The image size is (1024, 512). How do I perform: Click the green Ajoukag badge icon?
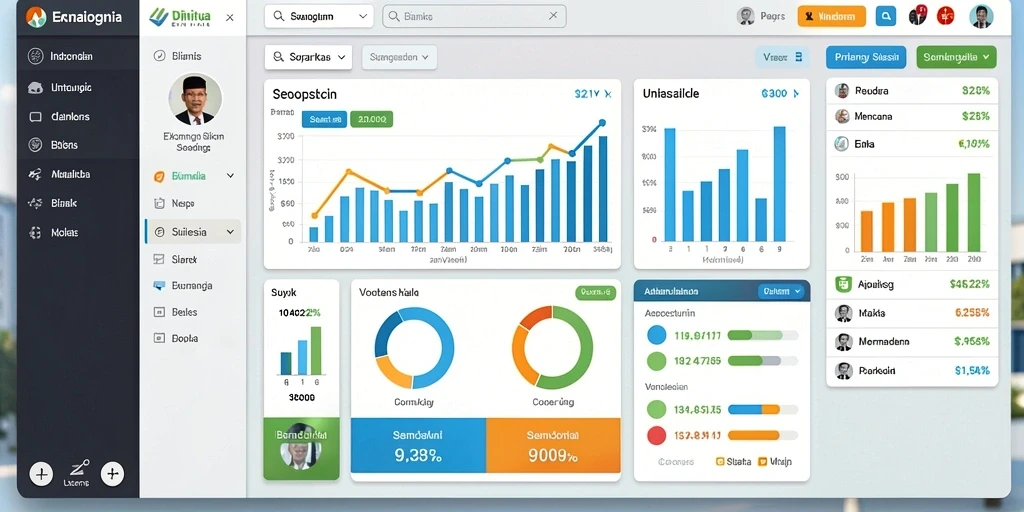[x=843, y=284]
